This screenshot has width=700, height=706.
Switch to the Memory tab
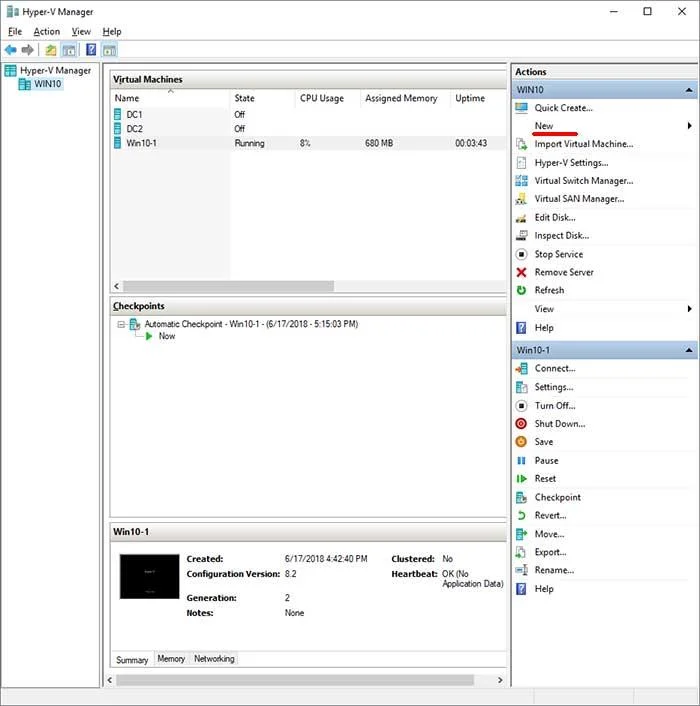171,659
